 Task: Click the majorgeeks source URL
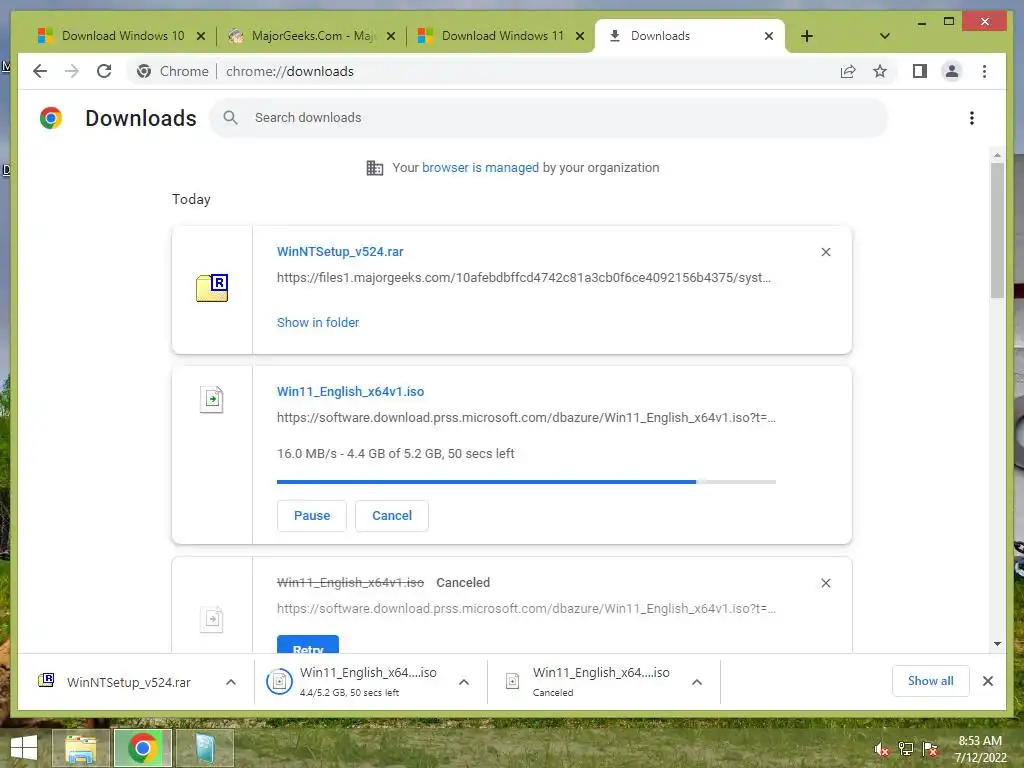[x=524, y=278]
